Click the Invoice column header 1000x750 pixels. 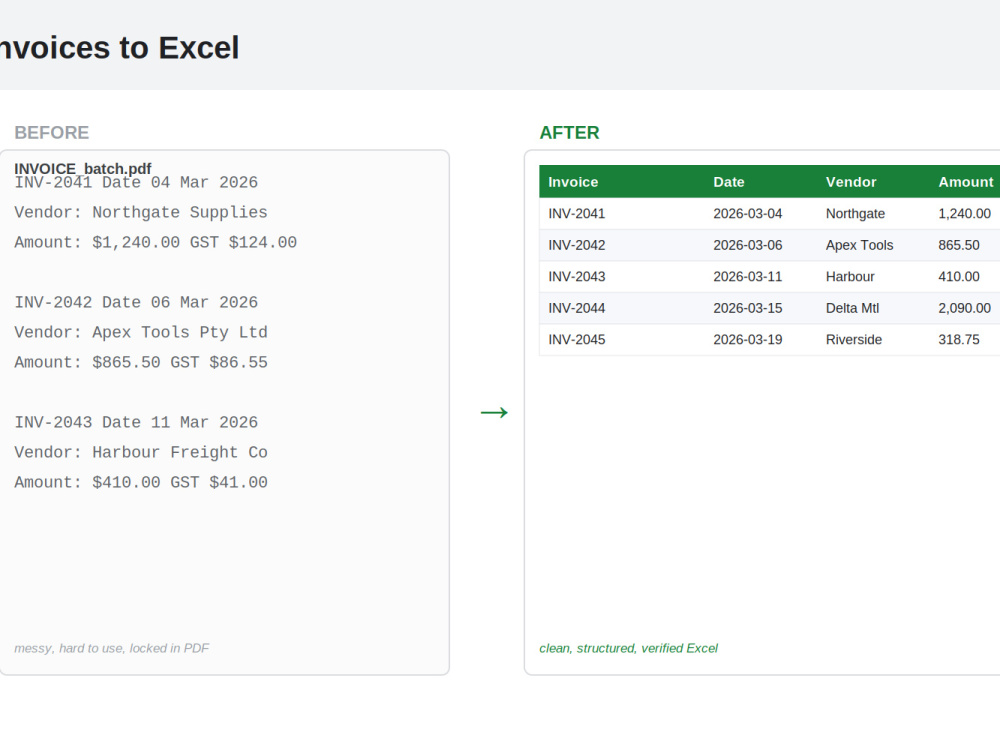(622, 182)
